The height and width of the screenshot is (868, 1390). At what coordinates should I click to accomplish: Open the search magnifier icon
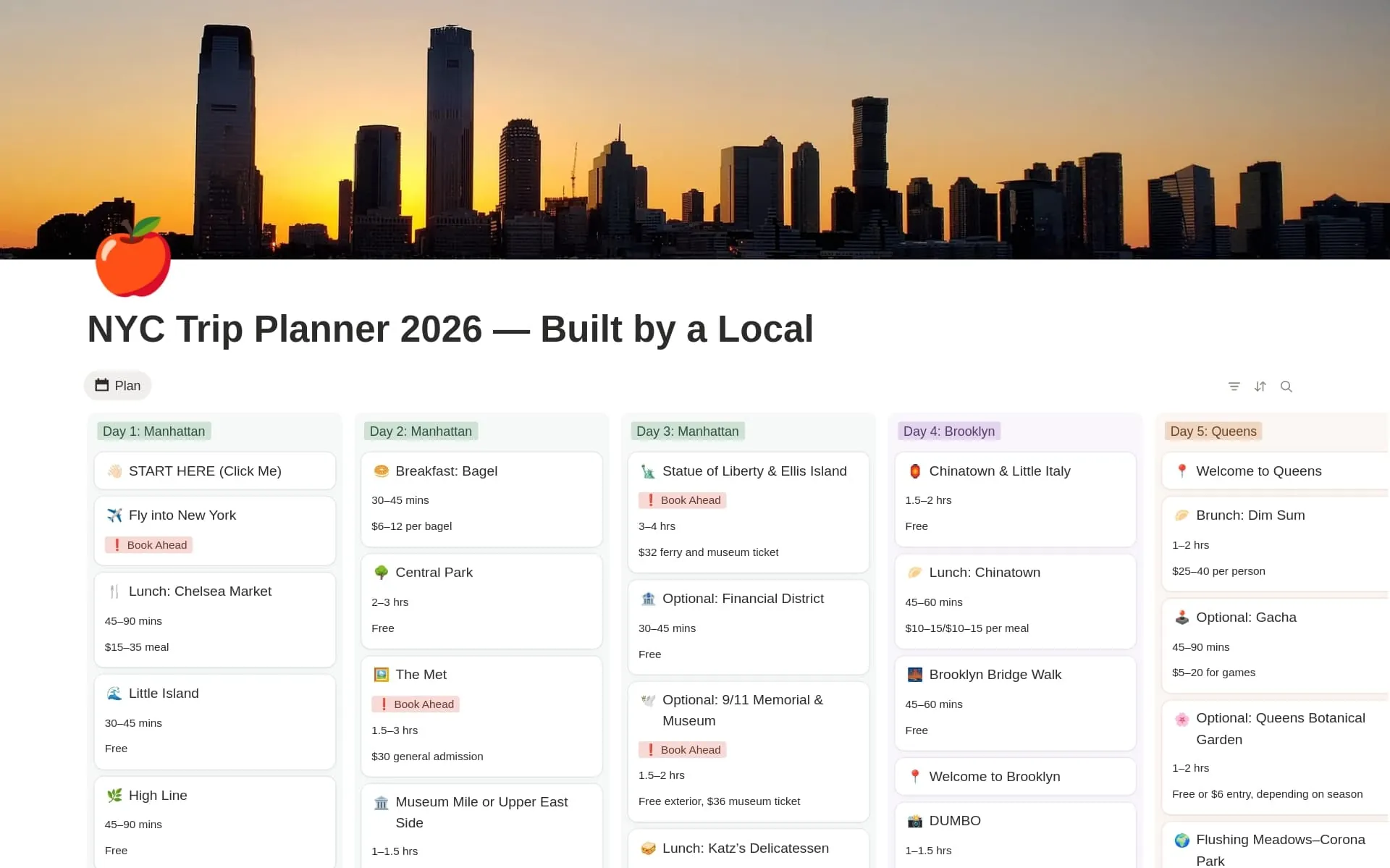pos(1286,387)
